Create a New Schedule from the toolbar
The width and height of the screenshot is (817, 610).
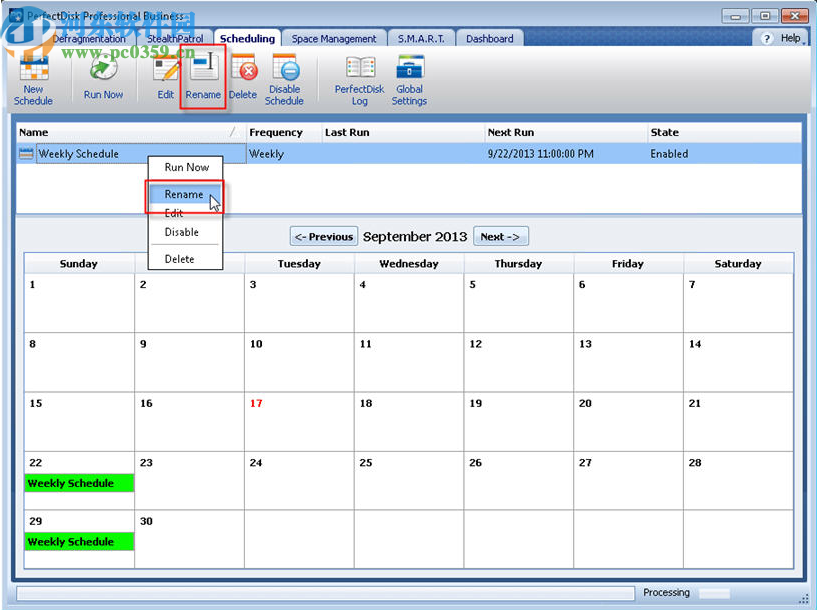coord(33,80)
